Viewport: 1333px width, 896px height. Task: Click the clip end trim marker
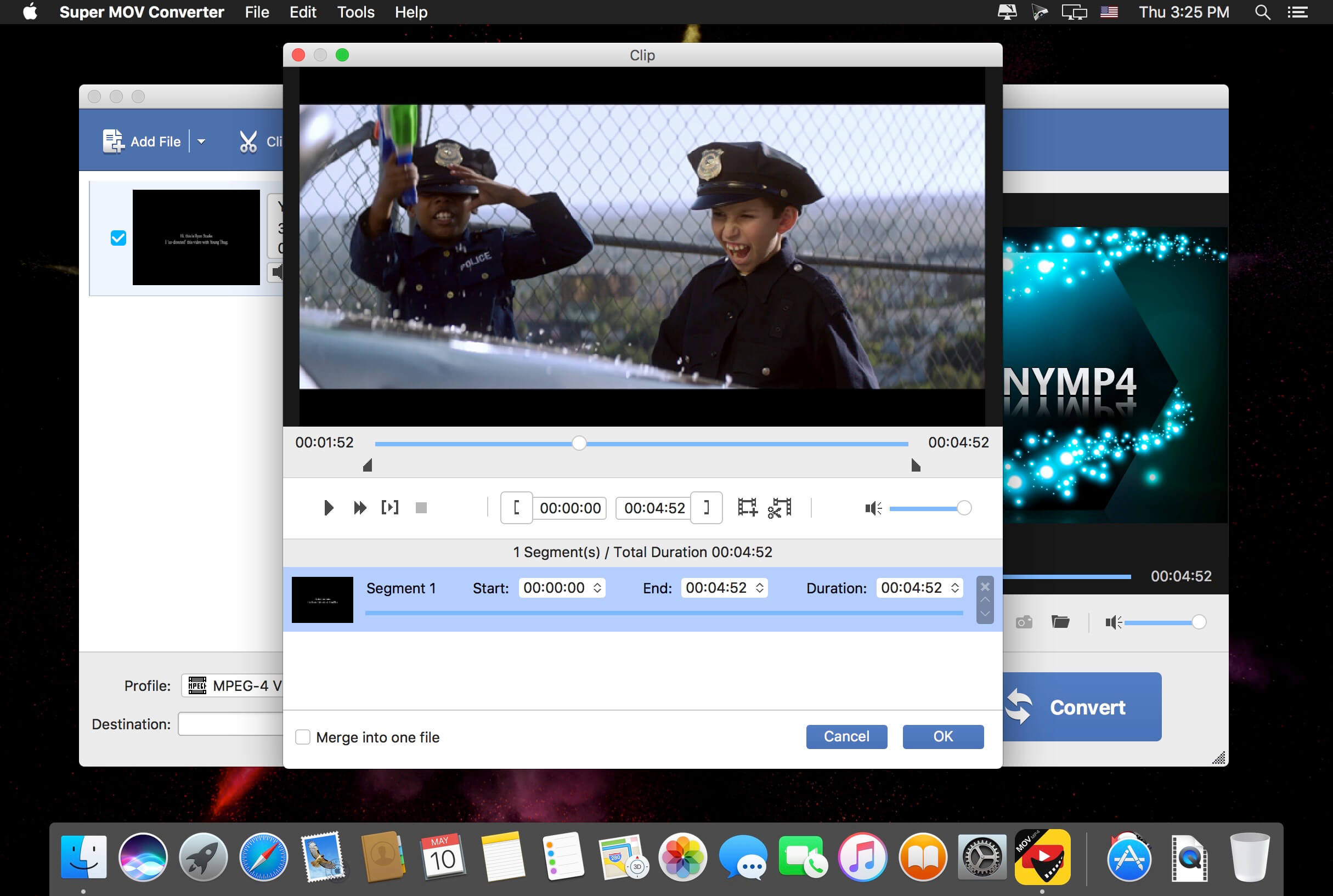(x=916, y=465)
